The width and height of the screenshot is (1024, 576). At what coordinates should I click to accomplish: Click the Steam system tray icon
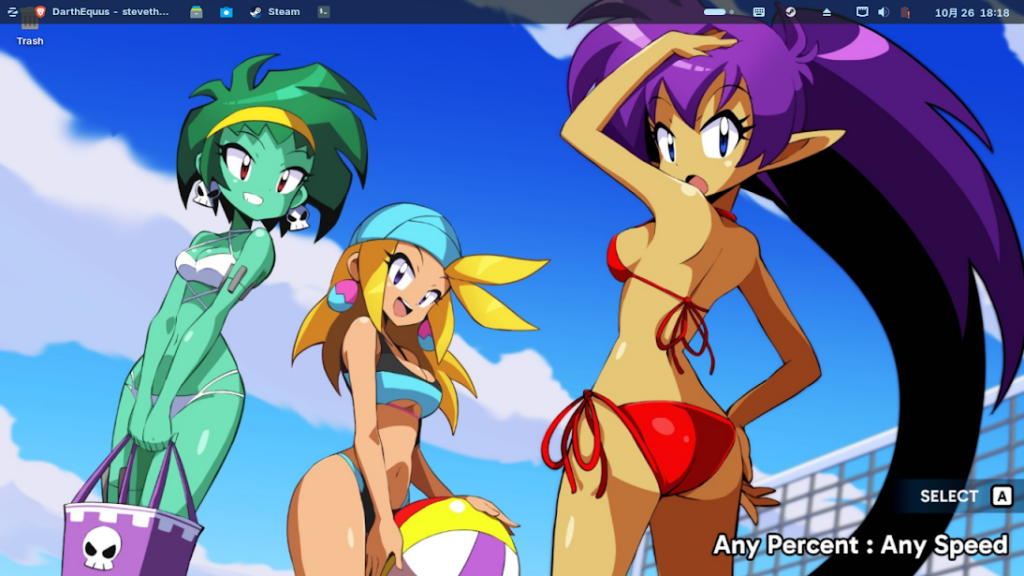[790, 12]
